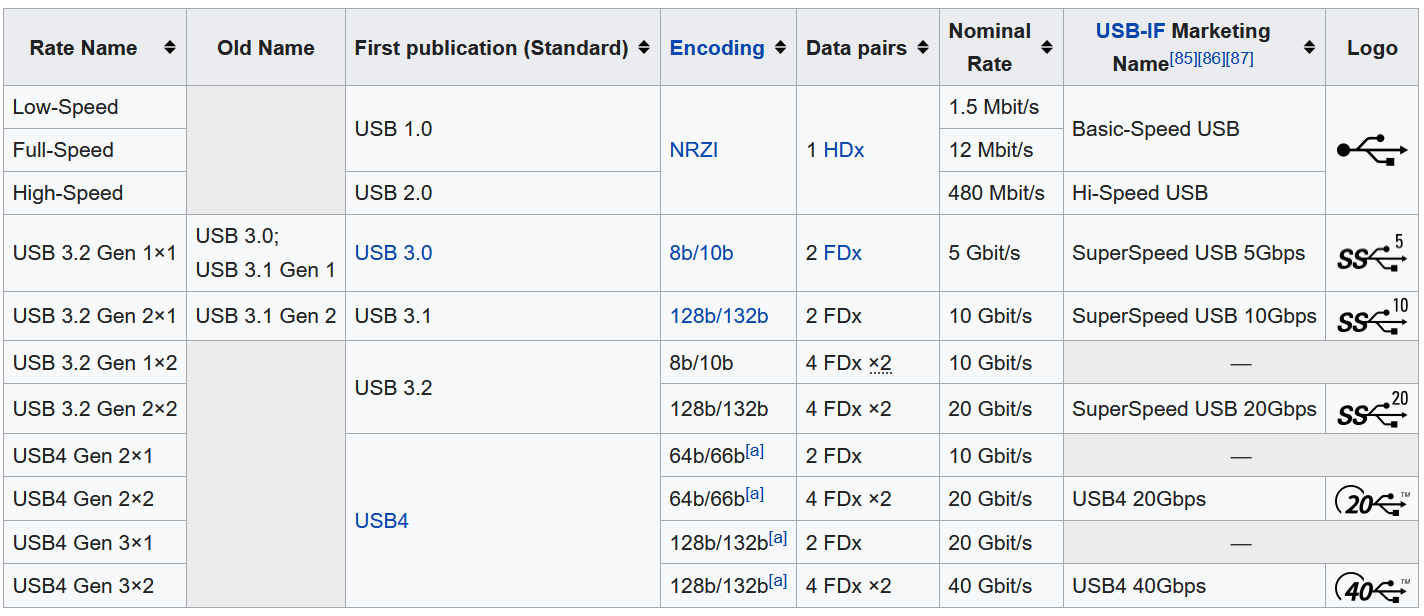Screen dimensions: 1424x616
Task: Open the 8b/10b encoding link
Action: click(701, 253)
